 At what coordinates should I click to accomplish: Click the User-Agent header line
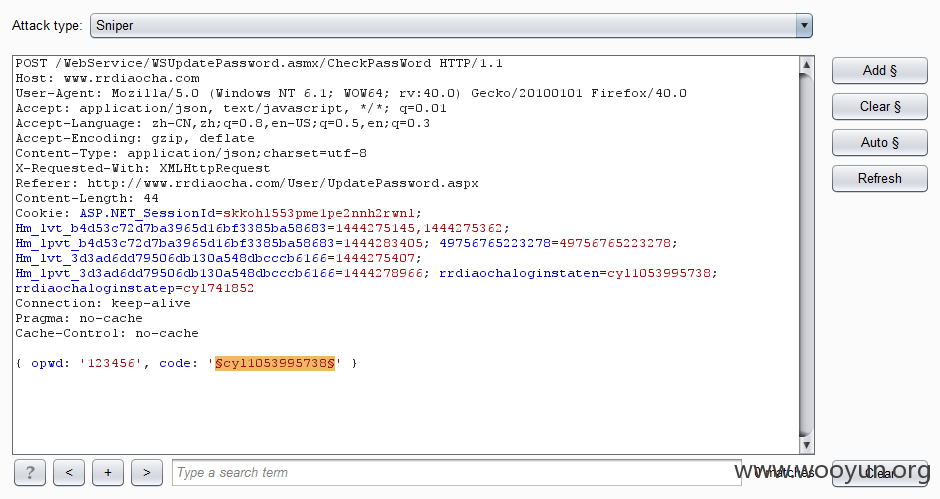(x=351, y=94)
